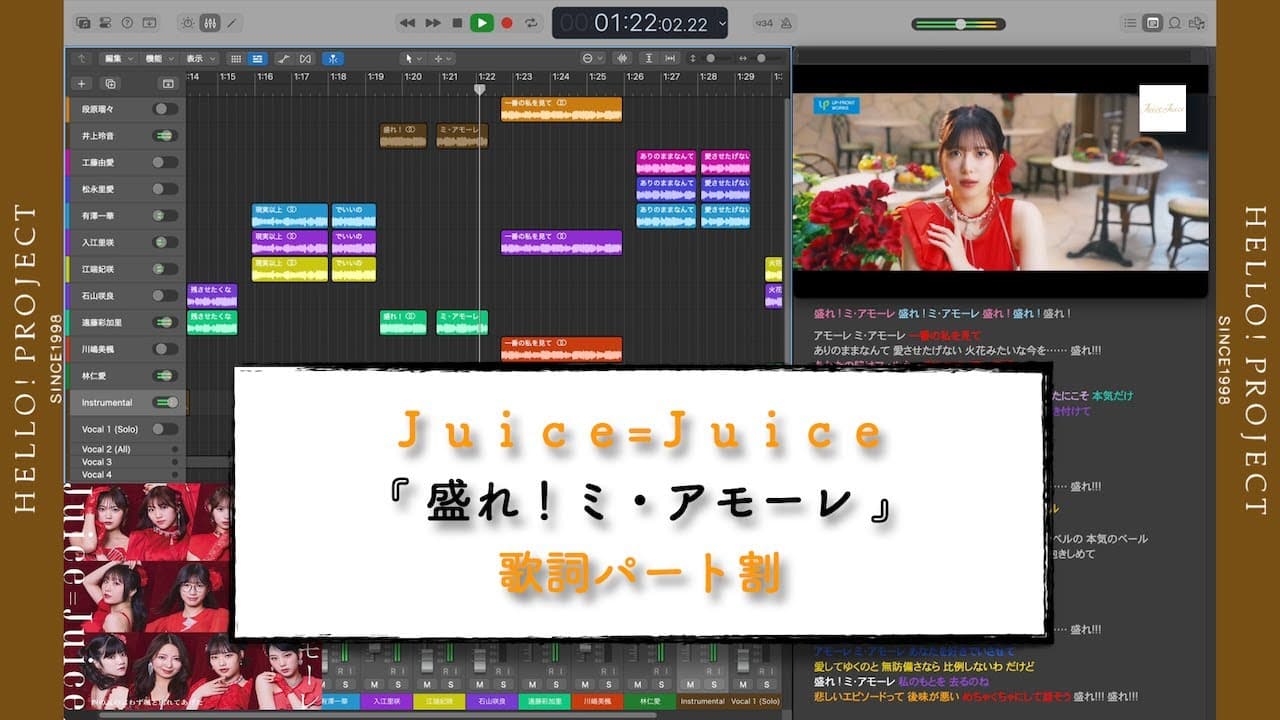The width and height of the screenshot is (1280, 720).
Task: Add a new track with plus button
Action: click(x=82, y=84)
